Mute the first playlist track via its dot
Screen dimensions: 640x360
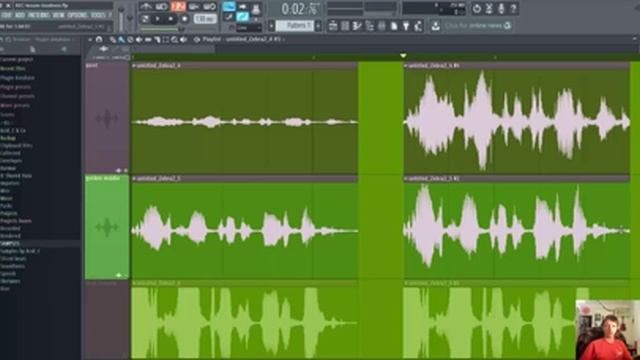point(126,171)
